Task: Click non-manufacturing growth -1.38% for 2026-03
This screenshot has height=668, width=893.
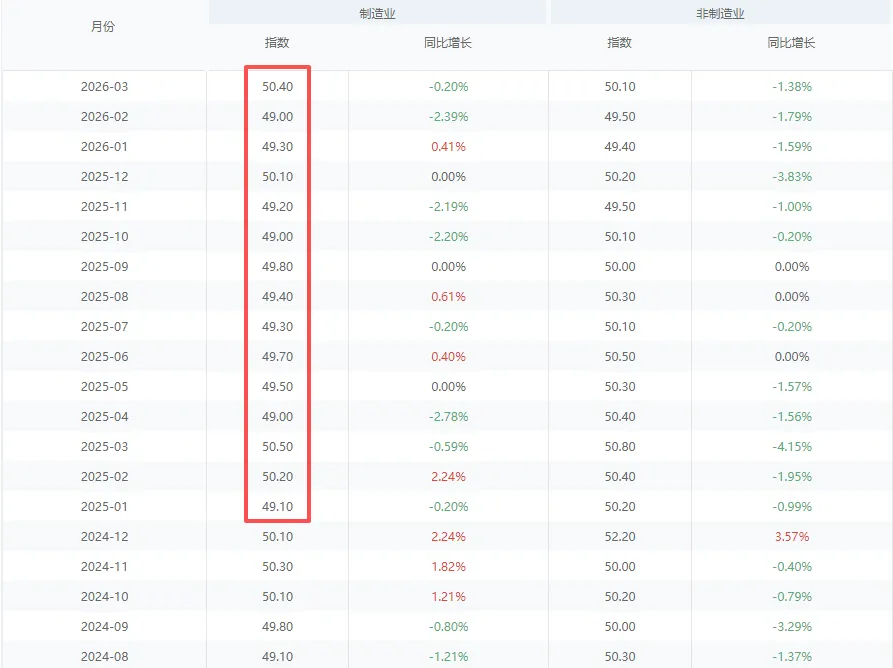Action: coord(792,87)
